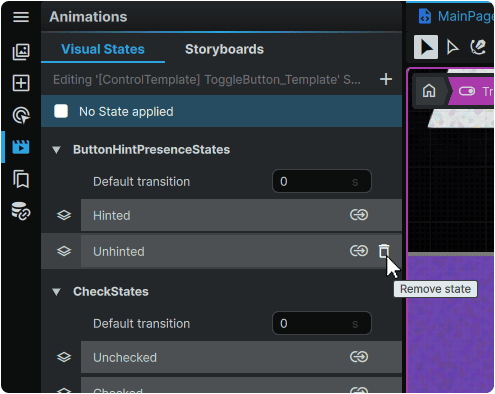This screenshot has height=394, width=495.
Task: Remove the Unhinted state with trash icon
Action: (384, 251)
